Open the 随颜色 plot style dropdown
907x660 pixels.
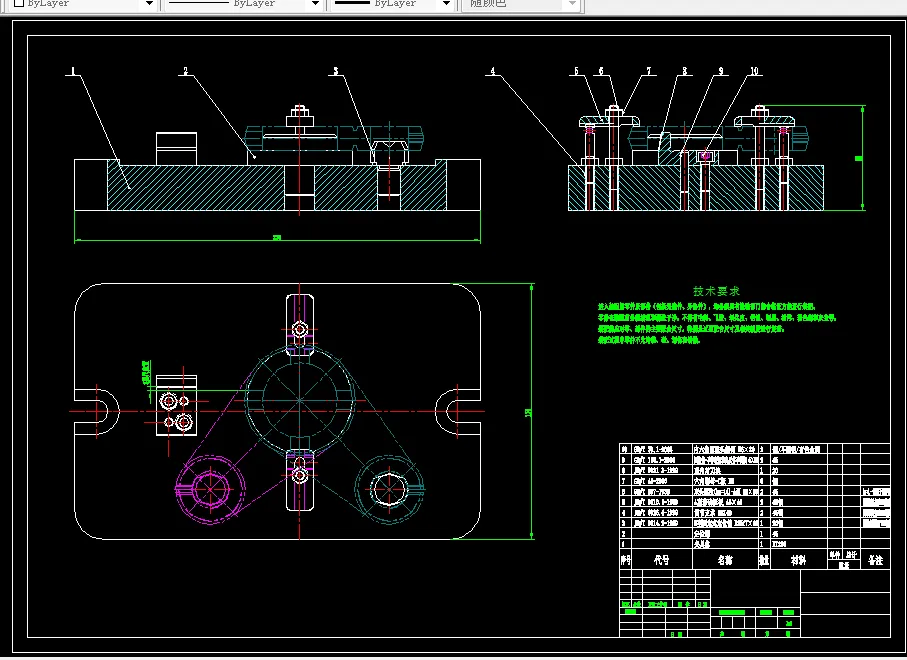pyautogui.click(x=572, y=4)
